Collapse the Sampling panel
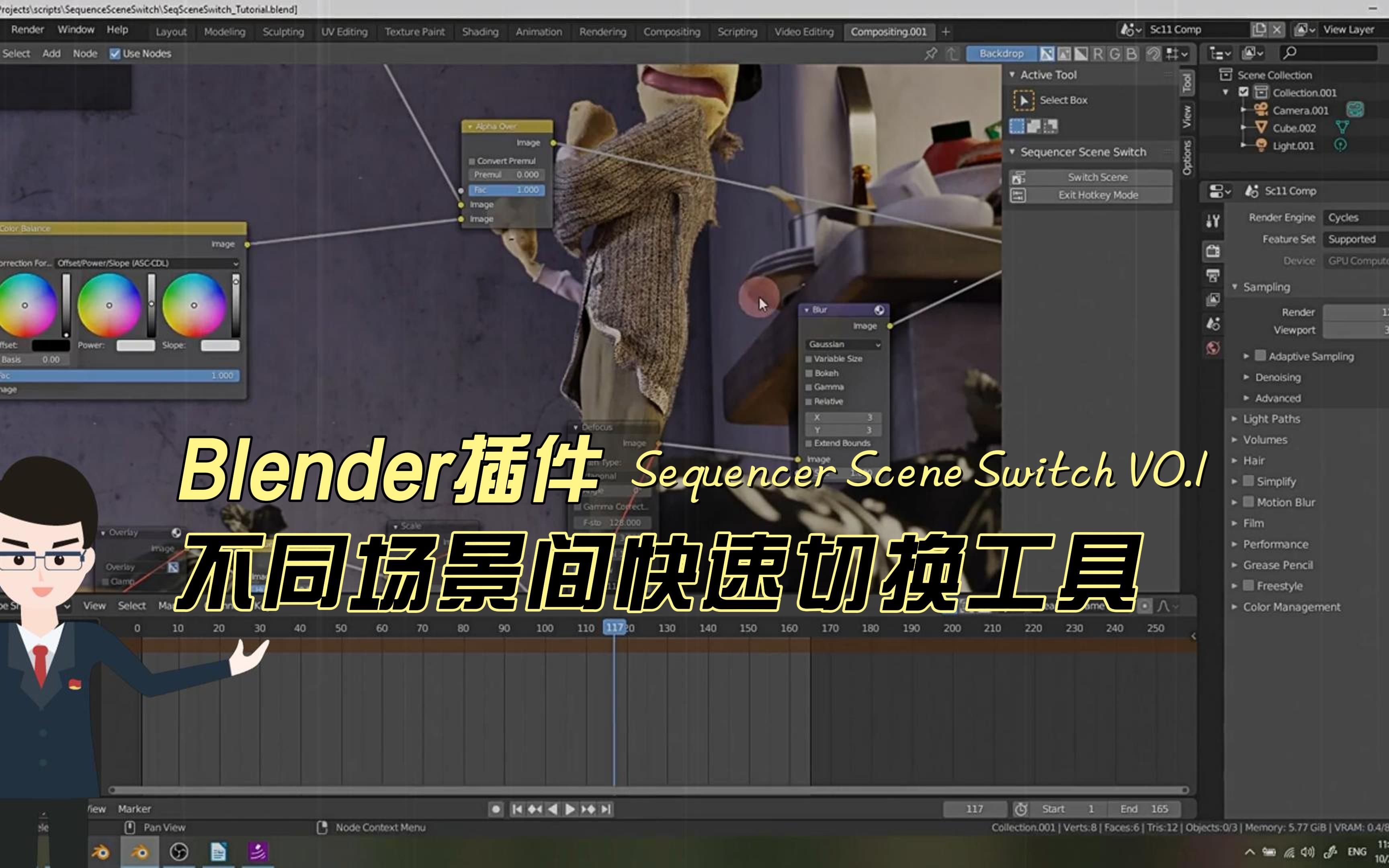Viewport: 1389px width, 868px height. click(x=1234, y=287)
